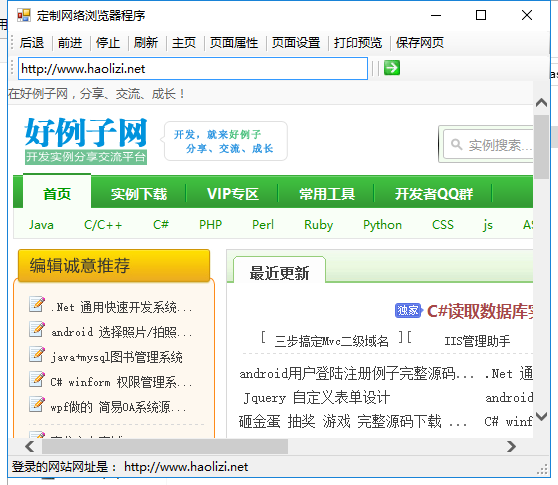
Task: Open the CSS category link
Action: click(x=443, y=225)
